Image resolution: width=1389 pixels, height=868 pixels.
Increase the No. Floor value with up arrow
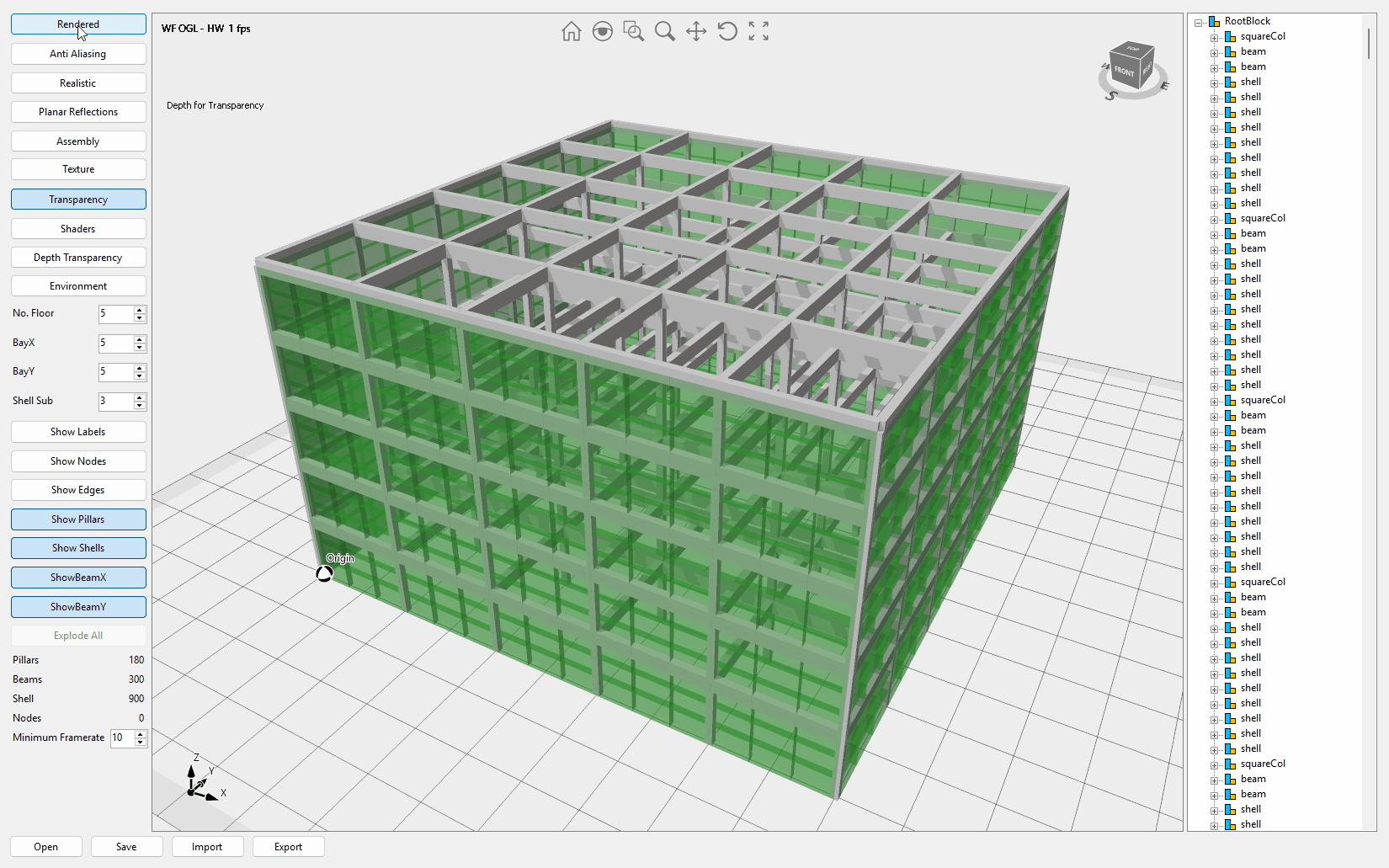point(140,310)
